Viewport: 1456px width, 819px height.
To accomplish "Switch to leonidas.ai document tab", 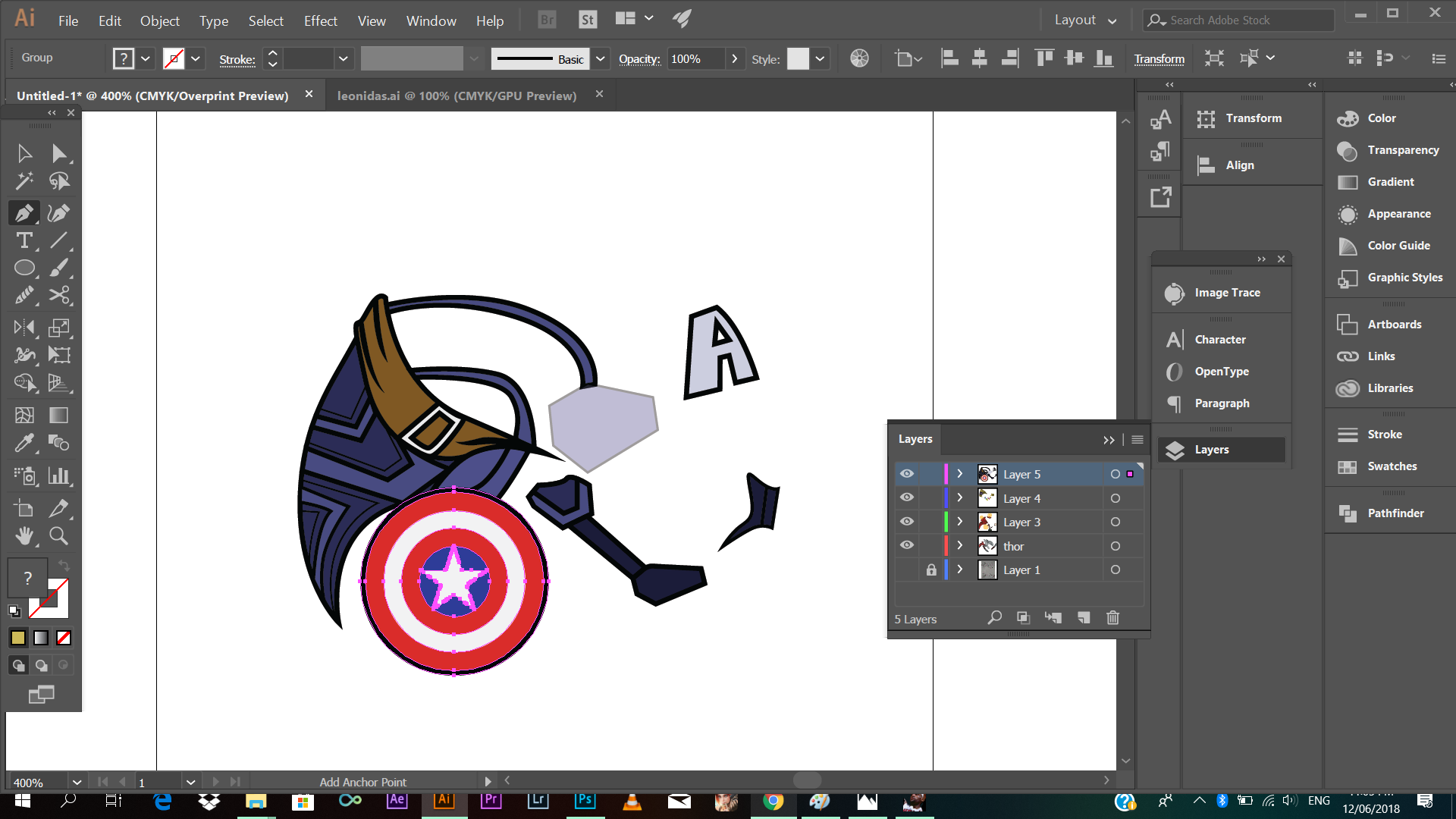I will tap(457, 96).
